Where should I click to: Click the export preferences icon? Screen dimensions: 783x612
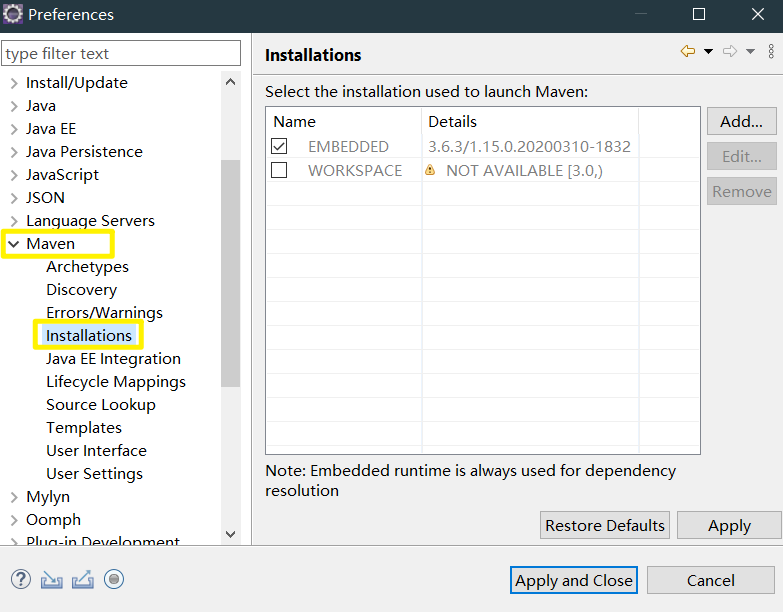(82, 579)
